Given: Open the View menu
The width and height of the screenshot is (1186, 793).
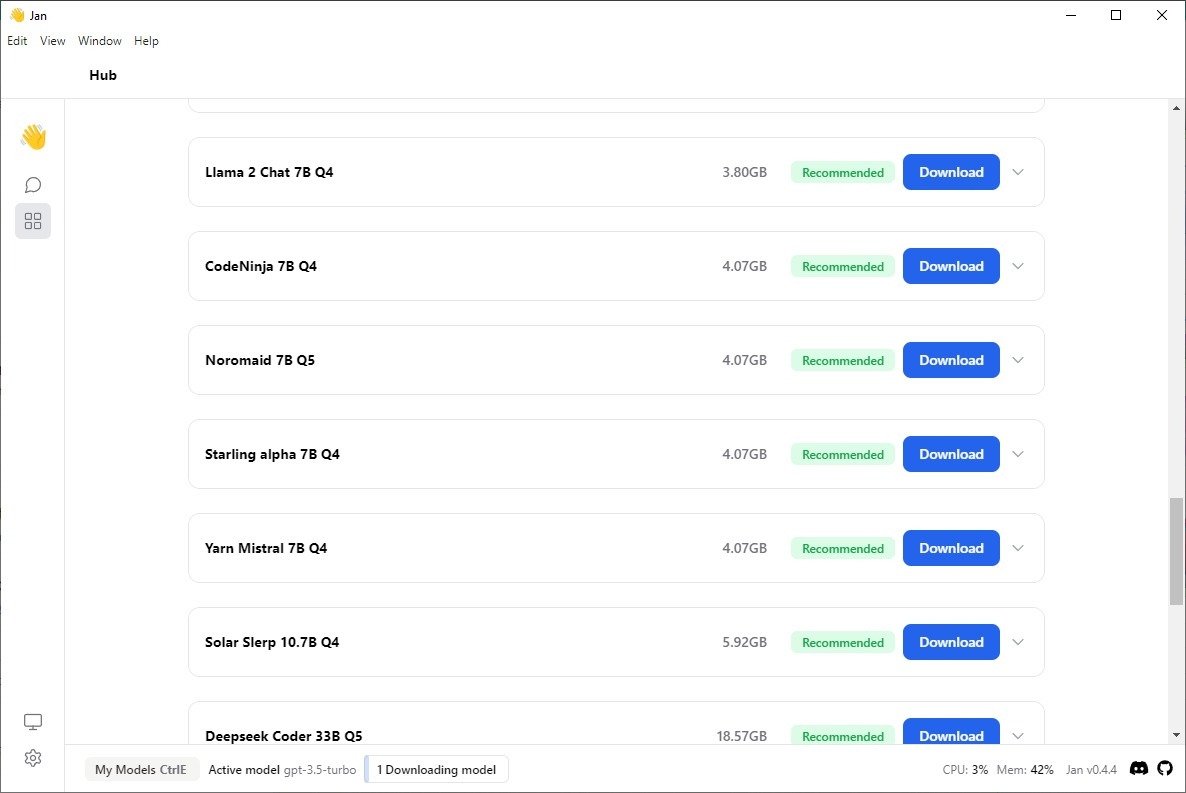Looking at the screenshot, I should [x=53, y=41].
